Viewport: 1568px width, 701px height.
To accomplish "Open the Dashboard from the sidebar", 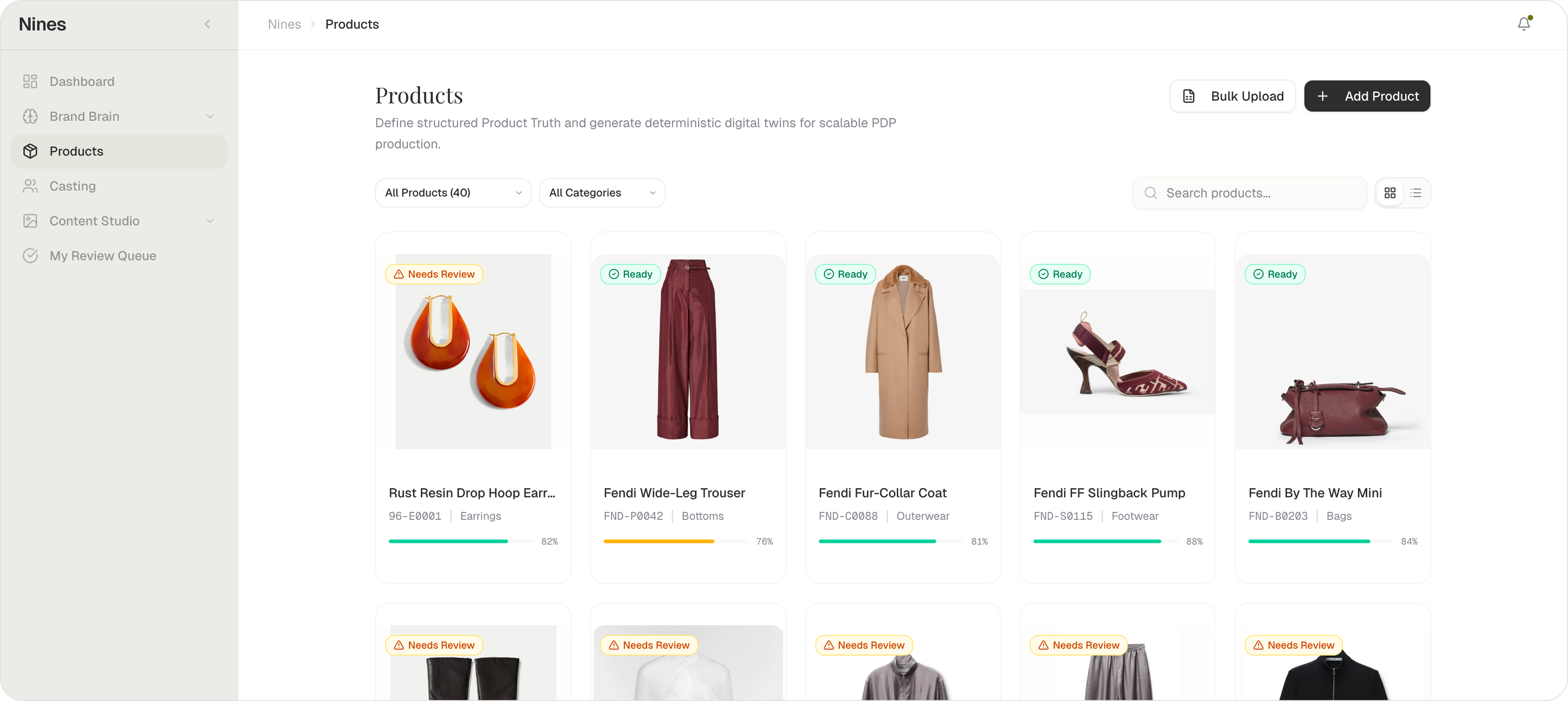I will [x=82, y=81].
